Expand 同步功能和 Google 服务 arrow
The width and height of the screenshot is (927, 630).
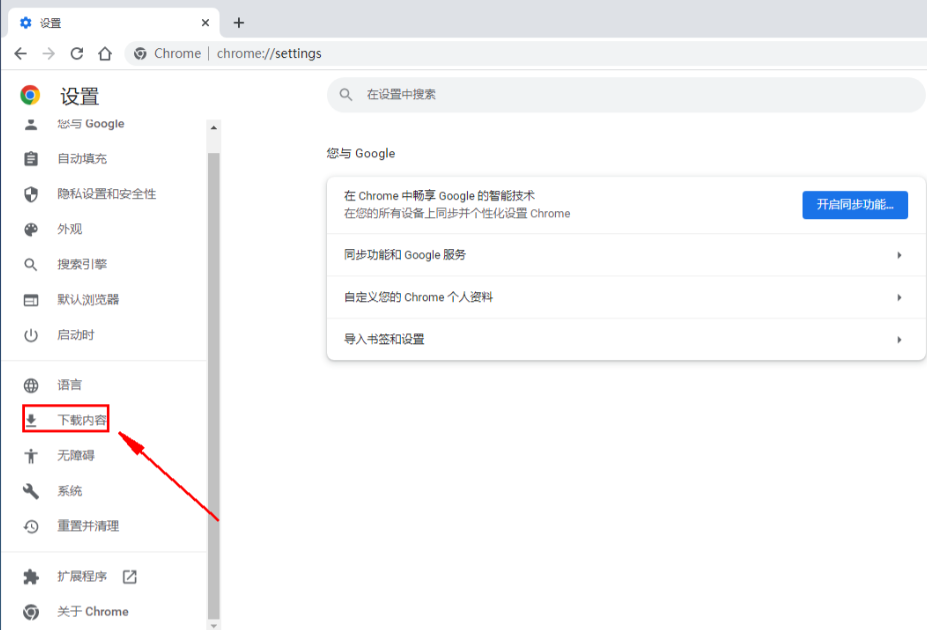(x=899, y=255)
